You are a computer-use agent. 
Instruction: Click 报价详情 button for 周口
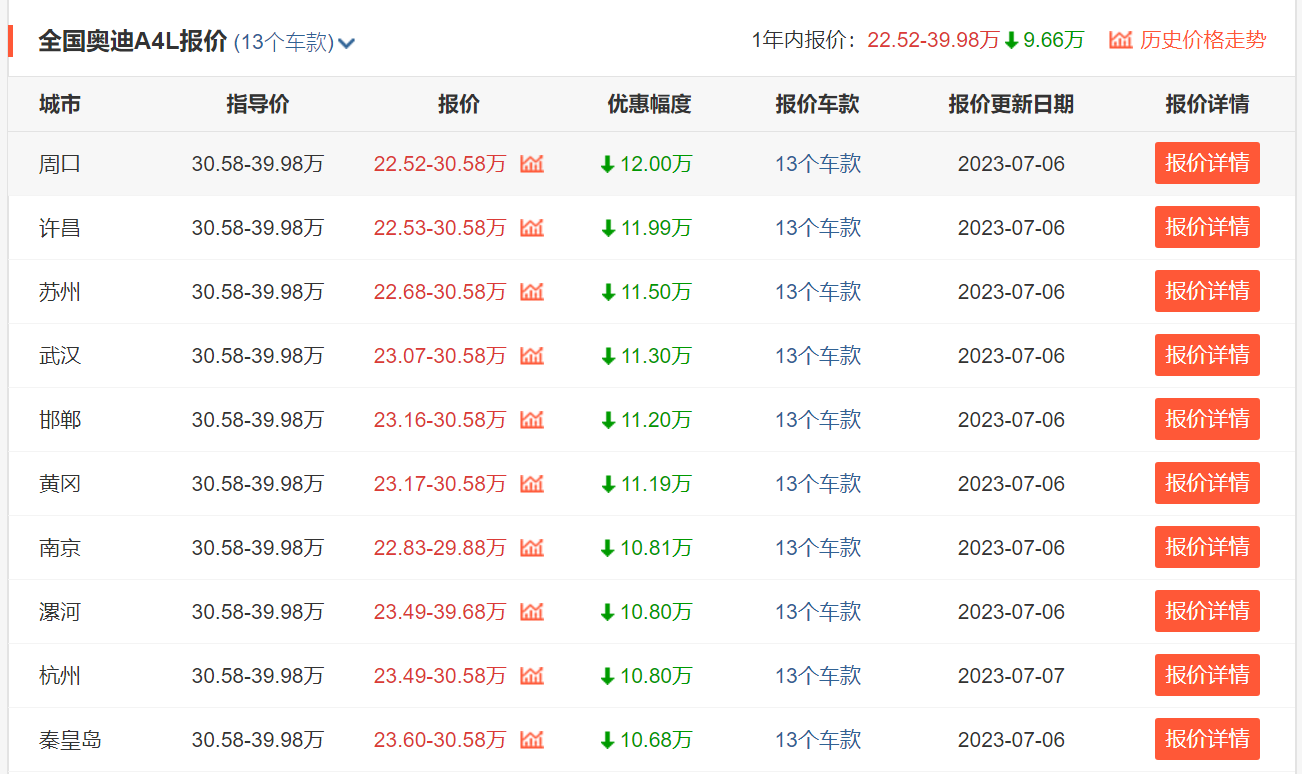point(1207,163)
